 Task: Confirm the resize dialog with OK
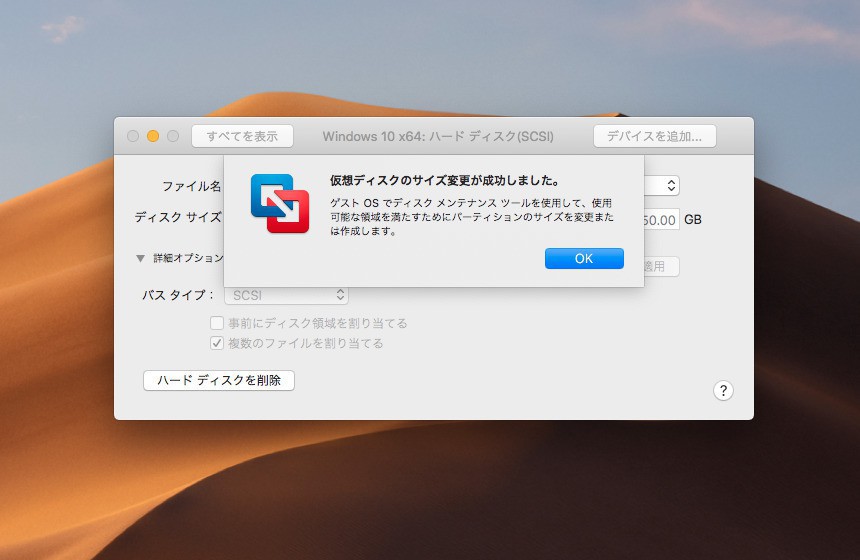[584, 258]
